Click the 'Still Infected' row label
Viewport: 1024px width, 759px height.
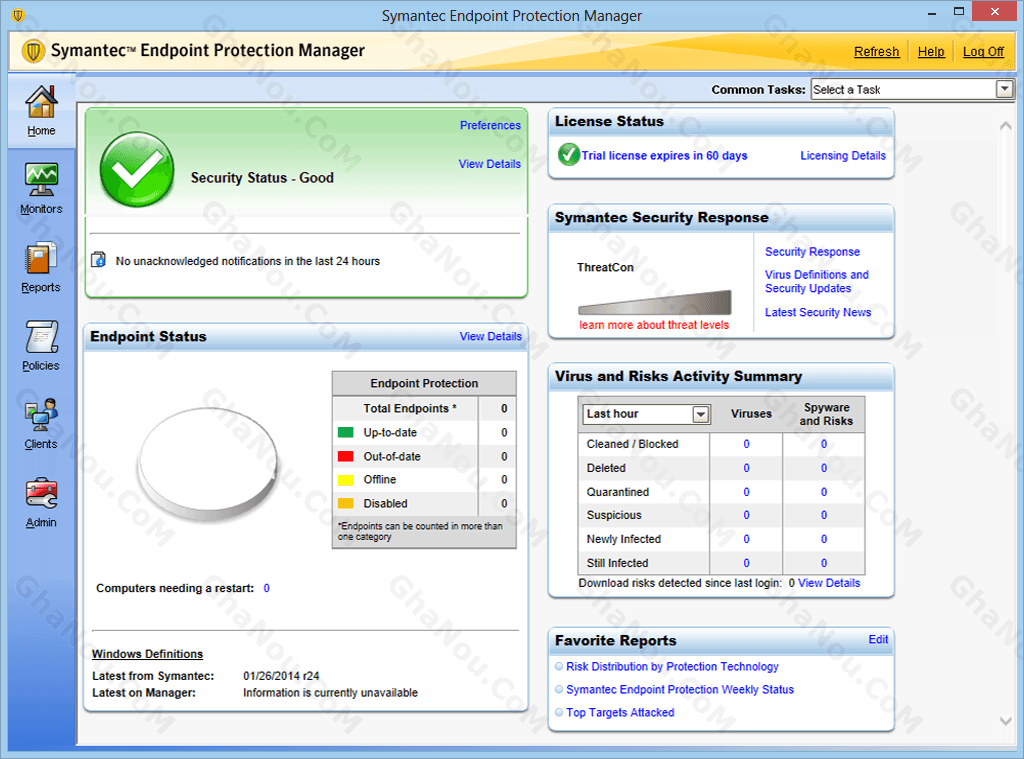click(x=617, y=563)
